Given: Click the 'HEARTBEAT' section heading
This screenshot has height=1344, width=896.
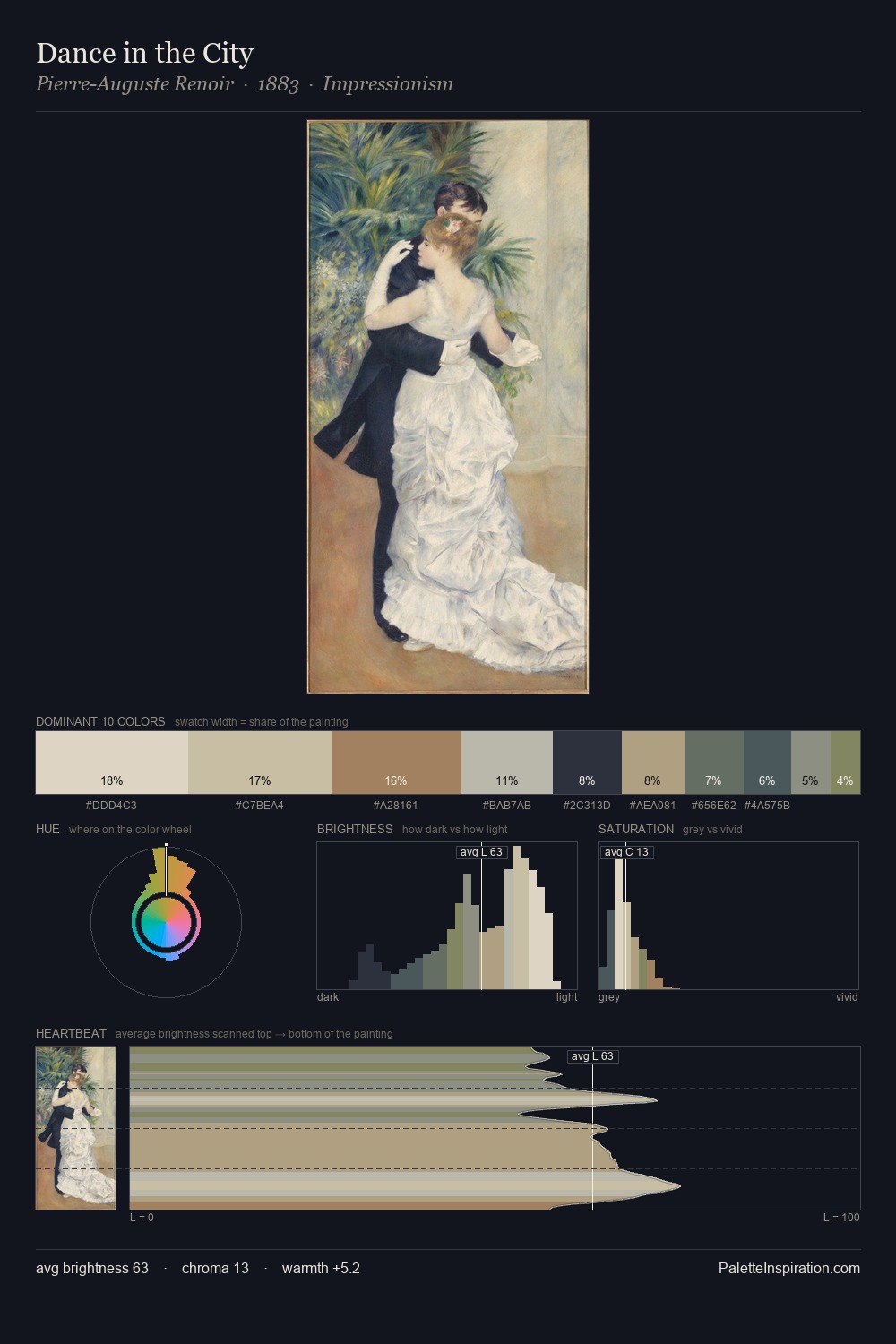Looking at the screenshot, I should [x=71, y=1033].
